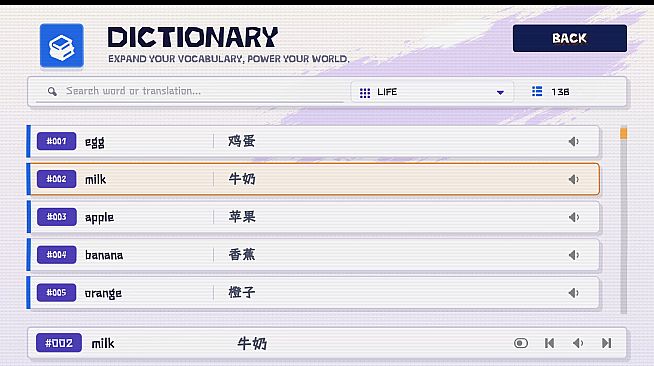Play audio in bottom detail bar

tap(578, 343)
